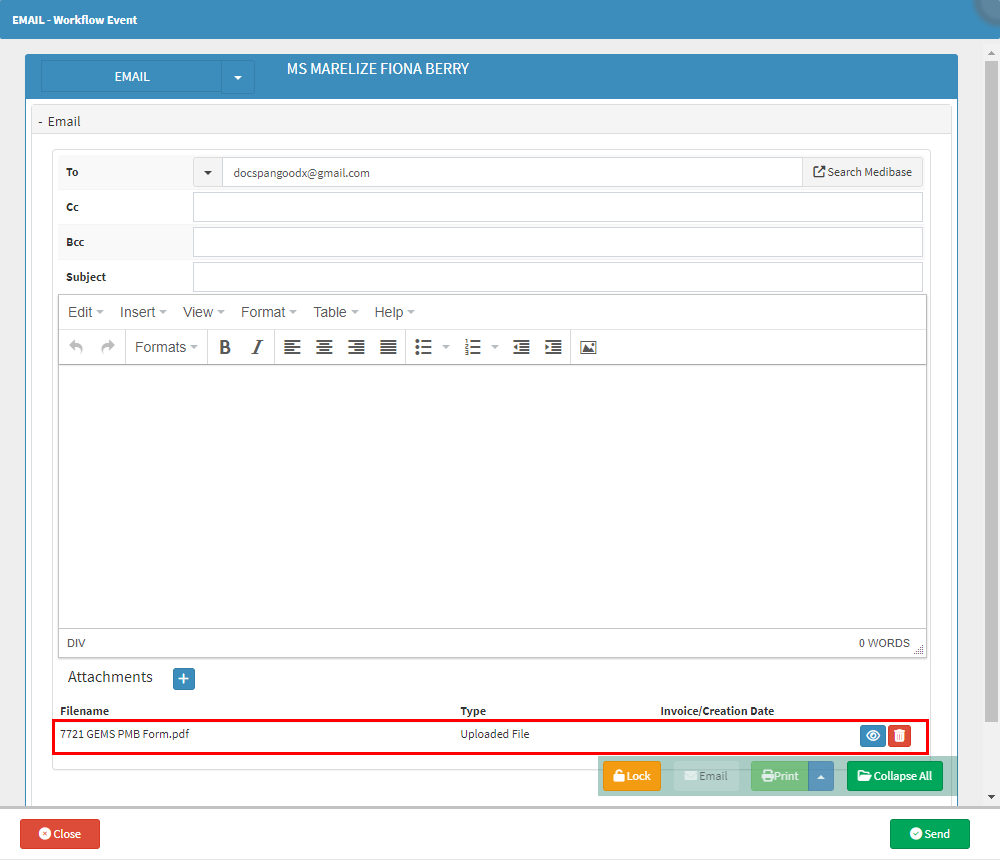
Task: Toggle bold text formatting
Action: point(225,347)
